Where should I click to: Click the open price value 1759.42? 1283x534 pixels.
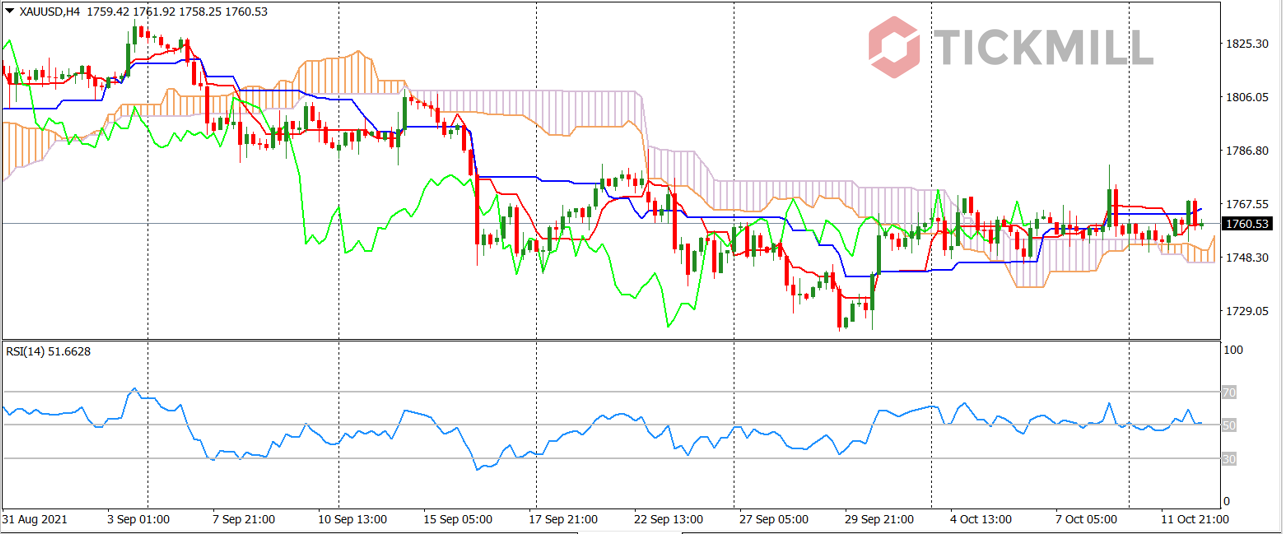[106, 12]
